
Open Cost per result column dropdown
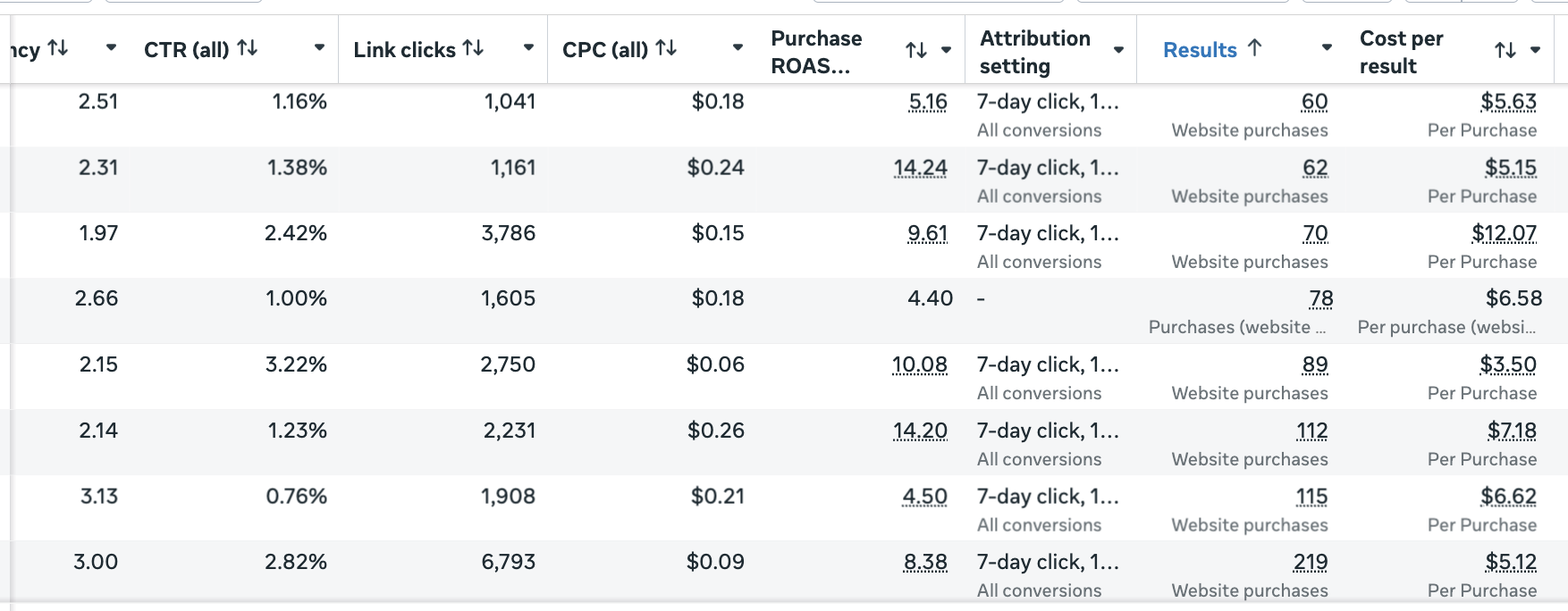(x=1535, y=51)
